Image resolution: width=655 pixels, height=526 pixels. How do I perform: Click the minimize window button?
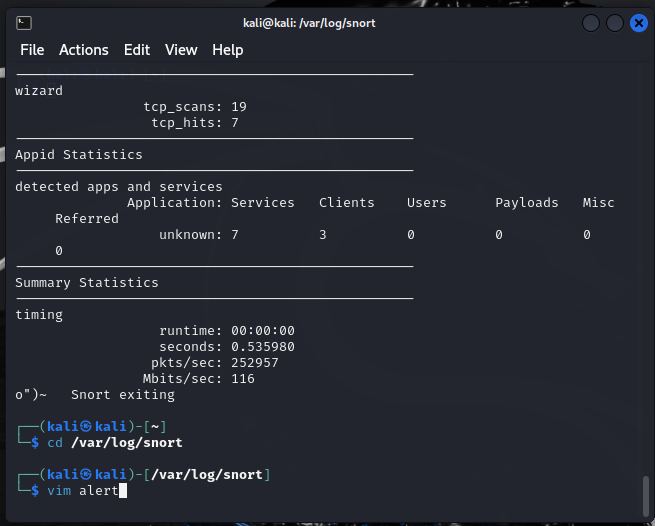tap(591, 23)
